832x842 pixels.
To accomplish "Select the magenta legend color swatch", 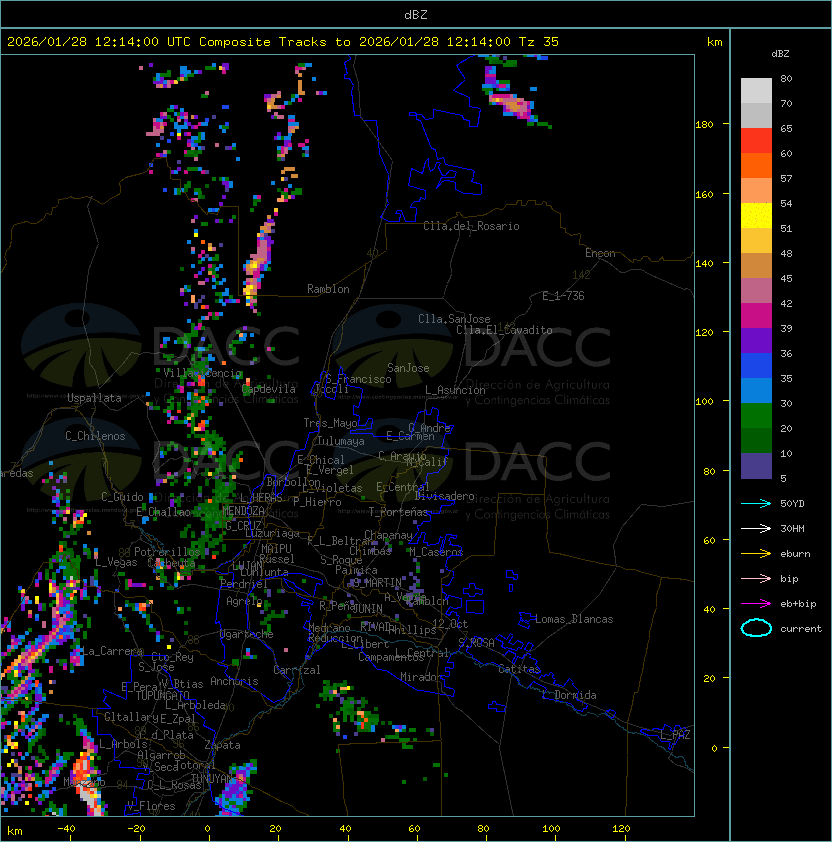I will pyautogui.click(x=756, y=316).
